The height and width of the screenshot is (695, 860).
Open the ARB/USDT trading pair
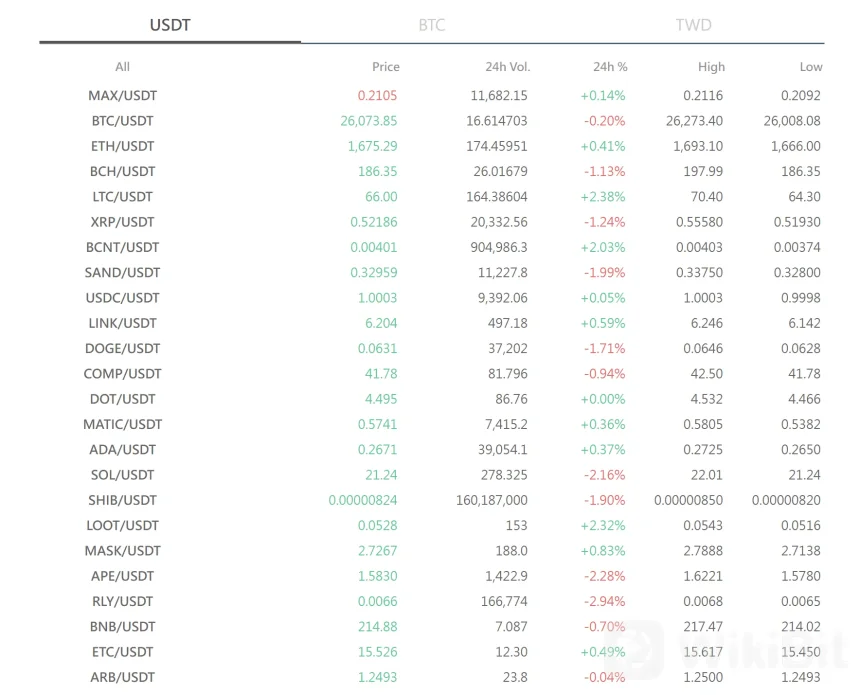tap(122, 677)
